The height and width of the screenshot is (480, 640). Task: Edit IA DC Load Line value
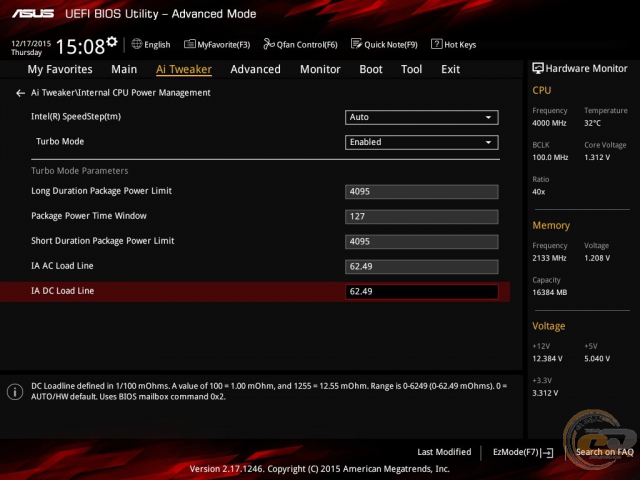[x=421, y=291]
